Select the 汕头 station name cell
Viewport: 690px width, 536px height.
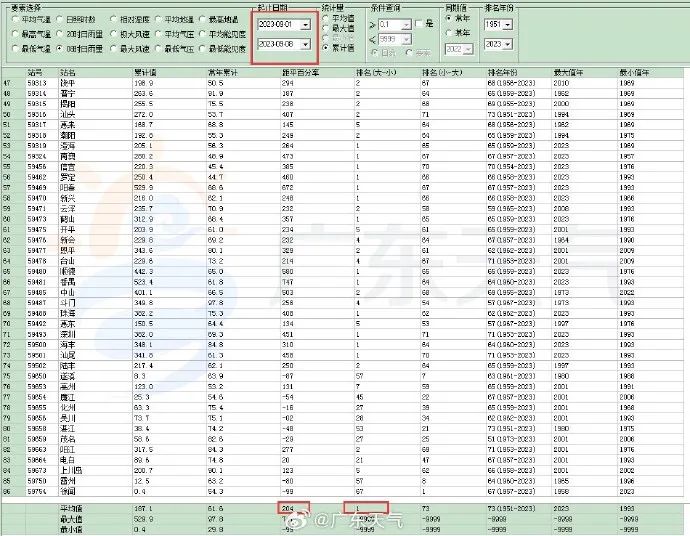(x=68, y=114)
